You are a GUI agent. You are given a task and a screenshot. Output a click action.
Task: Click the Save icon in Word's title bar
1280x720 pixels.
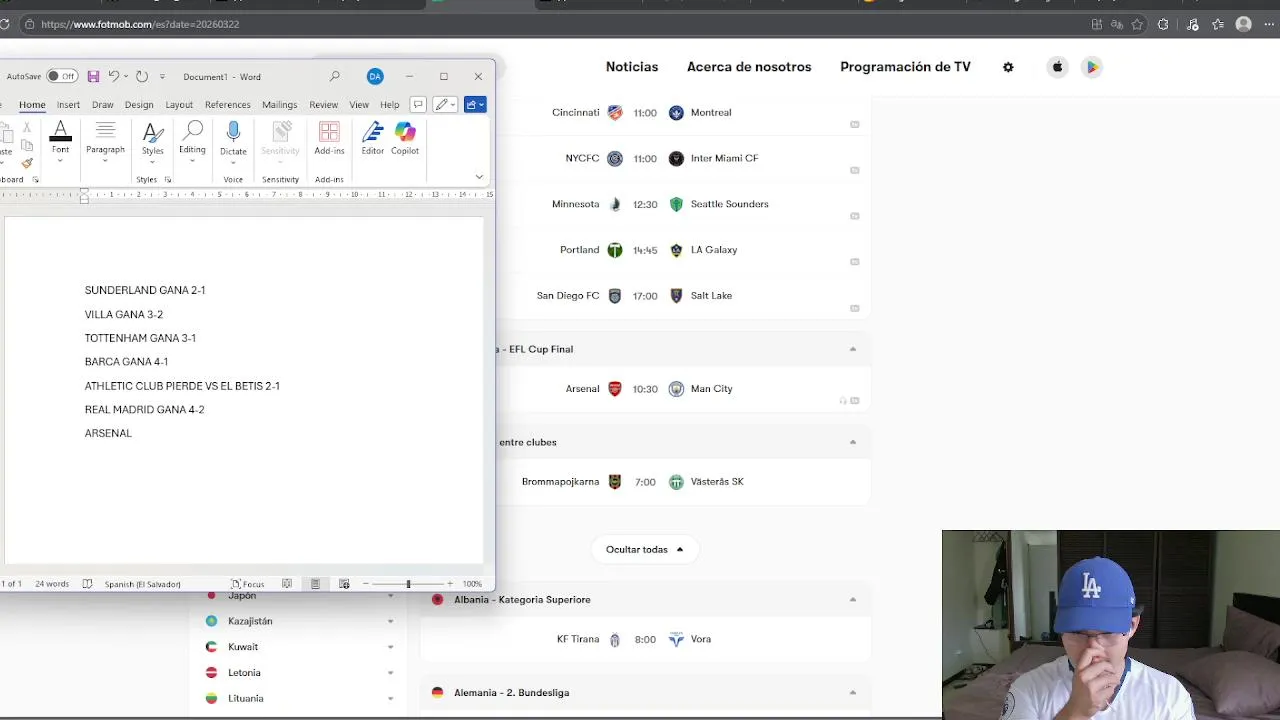tap(93, 76)
